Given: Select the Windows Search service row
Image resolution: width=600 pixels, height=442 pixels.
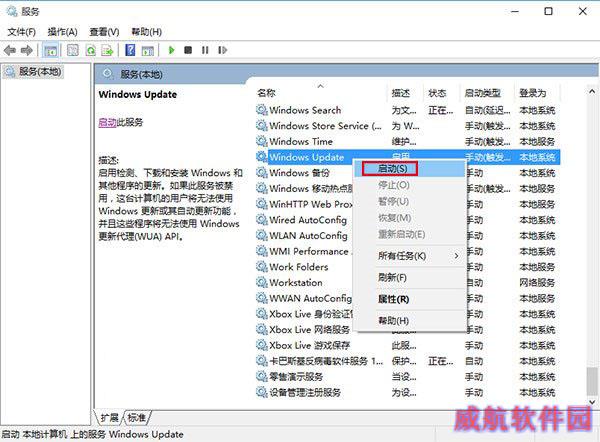Looking at the screenshot, I should click(x=408, y=110).
